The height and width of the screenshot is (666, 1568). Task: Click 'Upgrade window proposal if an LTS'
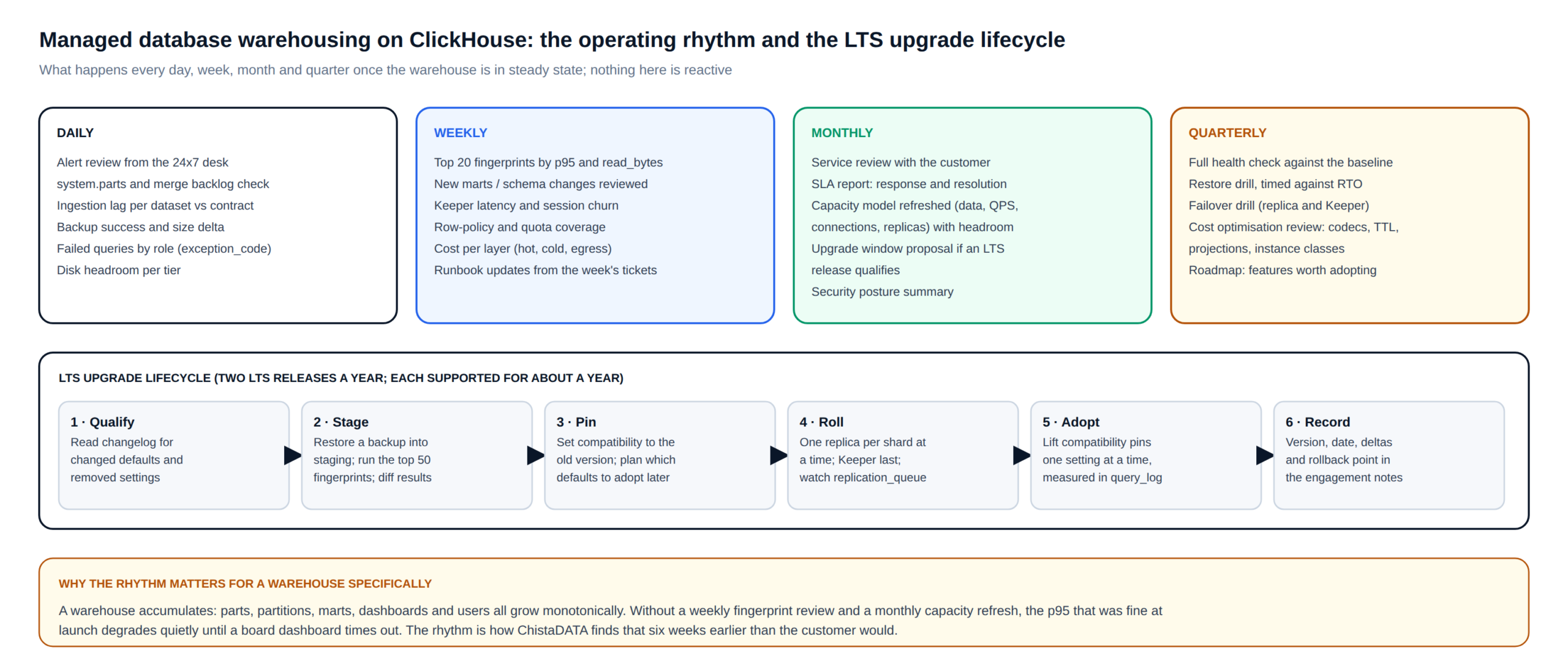908,249
